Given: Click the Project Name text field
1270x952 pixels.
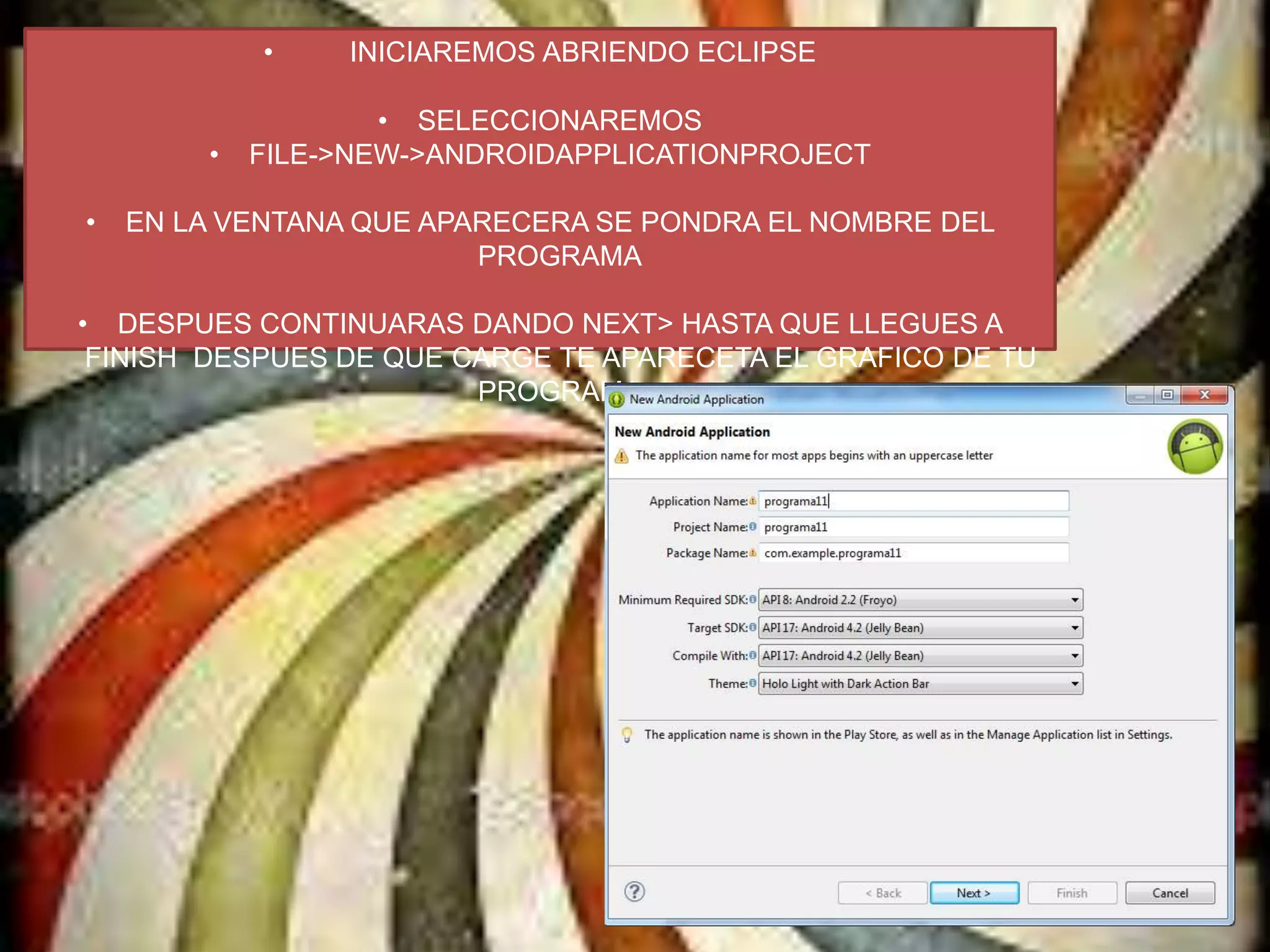Looking at the screenshot, I should (913, 527).
